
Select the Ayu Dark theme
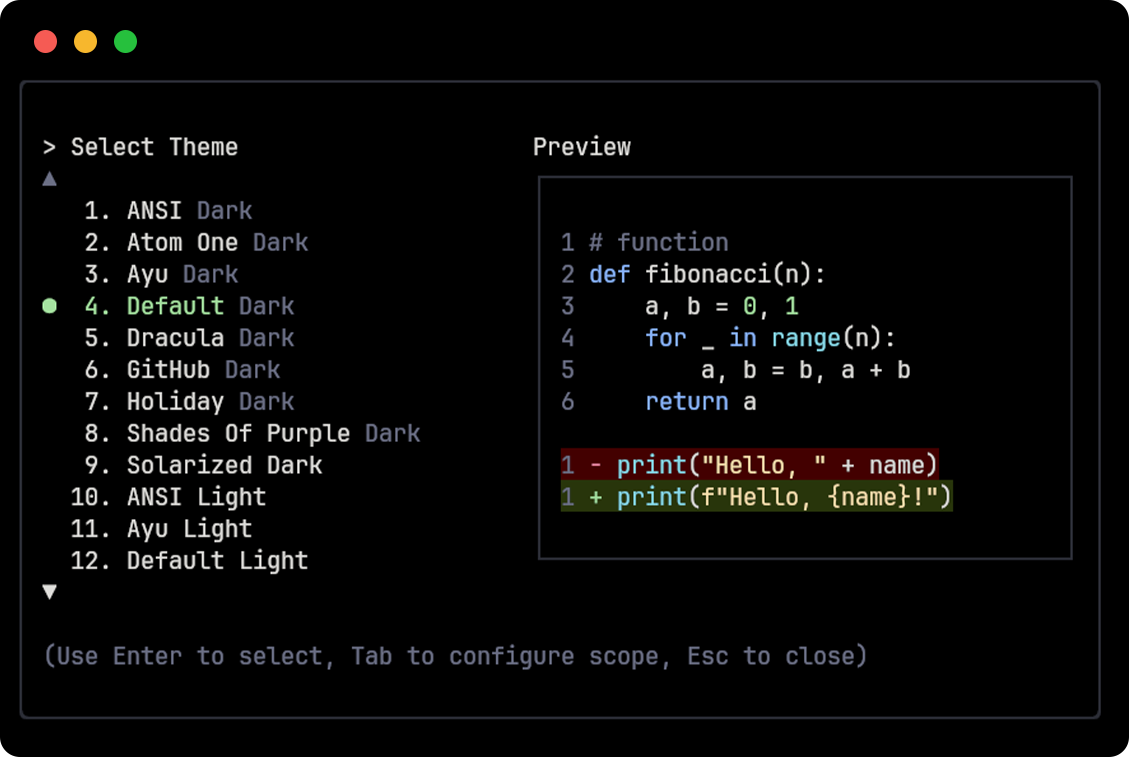click(x=184, y=274)
